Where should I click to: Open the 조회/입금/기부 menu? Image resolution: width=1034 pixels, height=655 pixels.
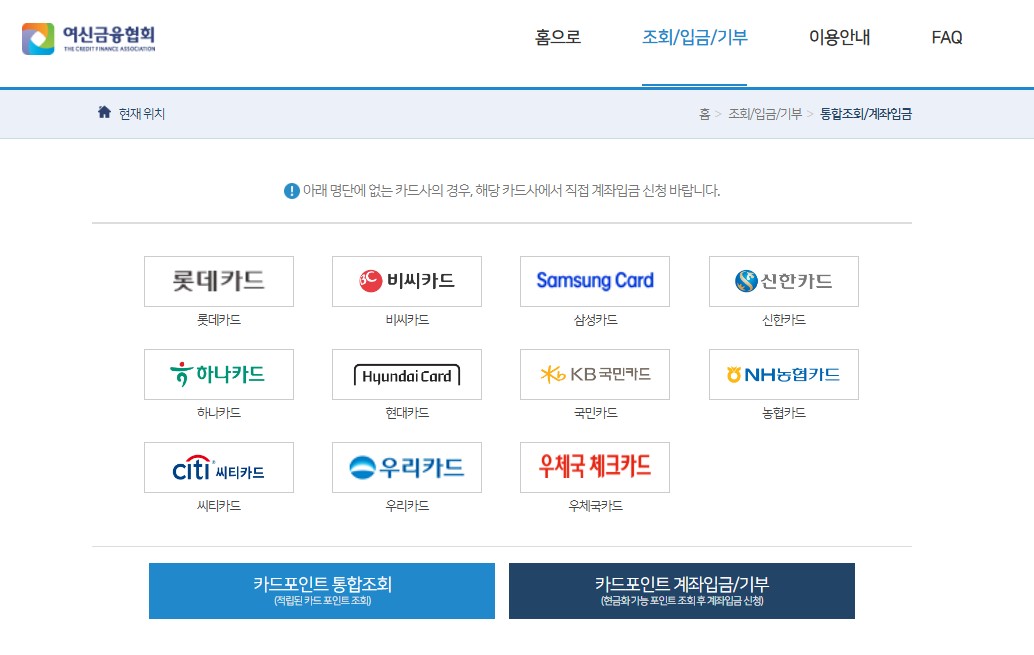coord(694,37)
